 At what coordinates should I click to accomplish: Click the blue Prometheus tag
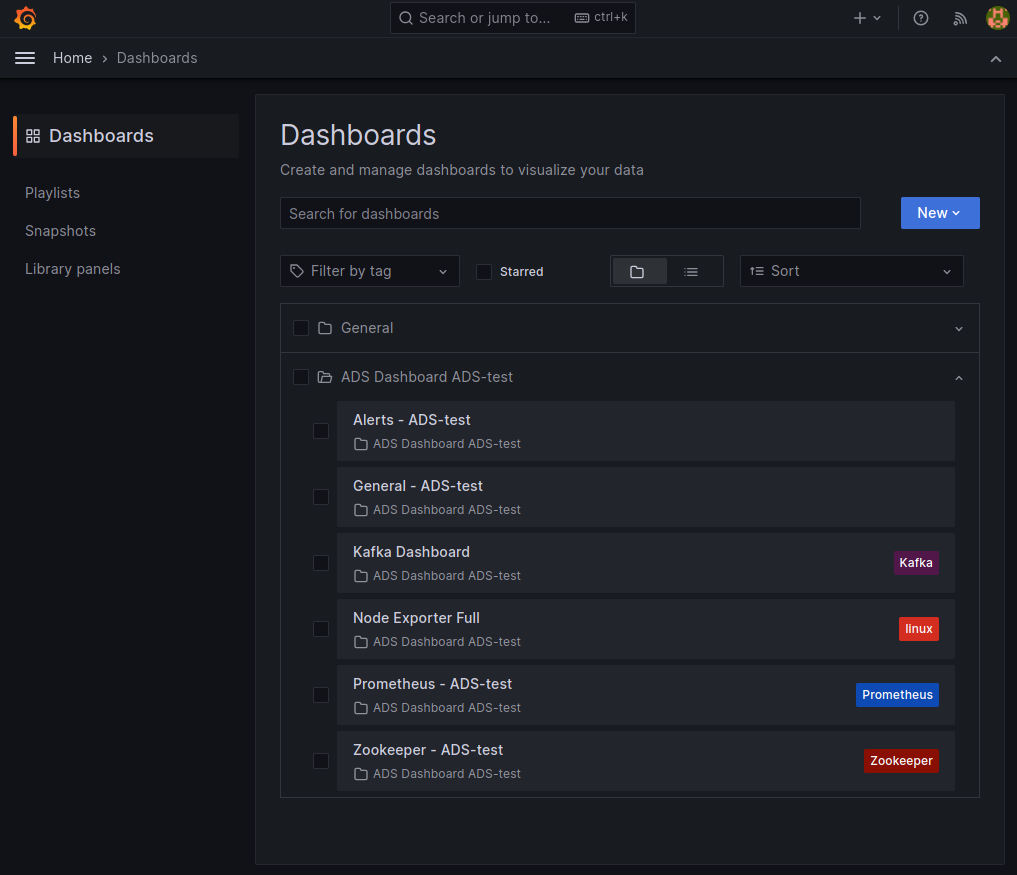pyautogui.click(x=897, y=695)
